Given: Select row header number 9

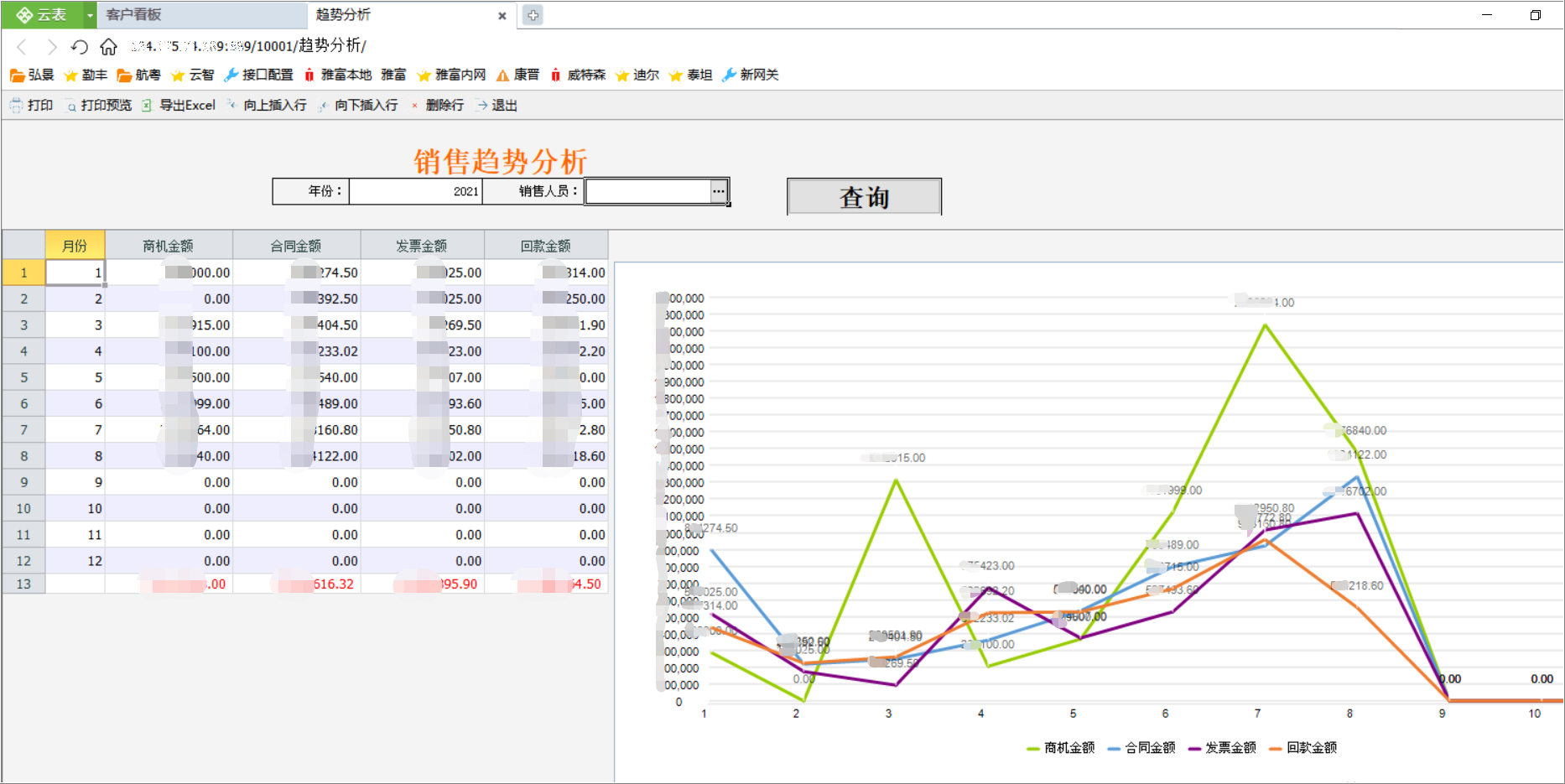Looking at the screenshot, I should coord(23,482).
